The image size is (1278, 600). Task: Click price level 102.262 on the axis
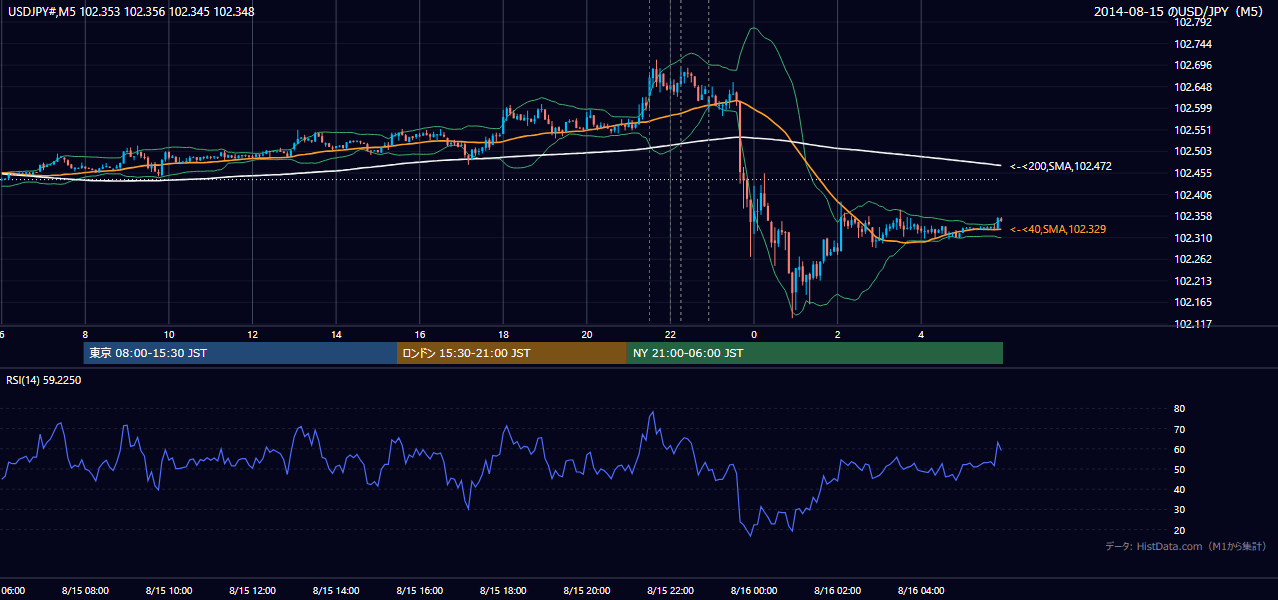[x=1193, y=259]
